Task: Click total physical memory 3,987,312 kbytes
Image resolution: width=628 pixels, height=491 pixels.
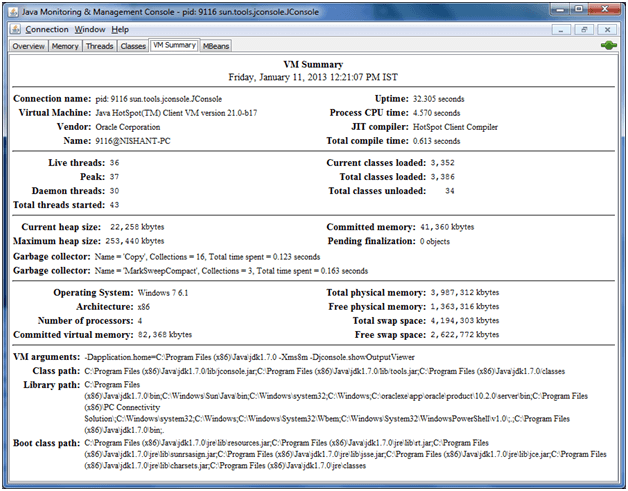Action: [x=465, y=293]
